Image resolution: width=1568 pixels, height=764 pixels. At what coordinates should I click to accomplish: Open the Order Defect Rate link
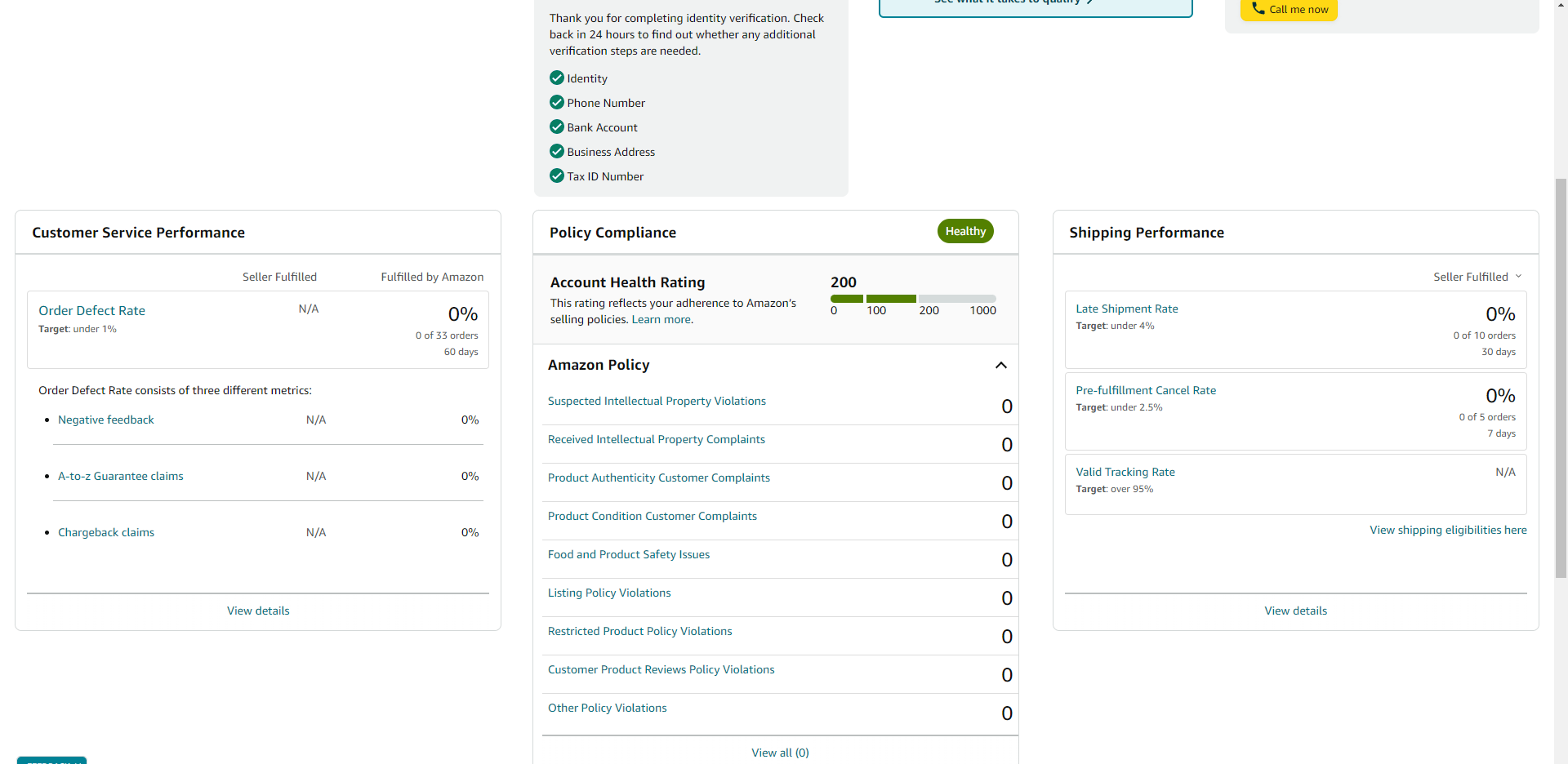(x=91, y=310)
